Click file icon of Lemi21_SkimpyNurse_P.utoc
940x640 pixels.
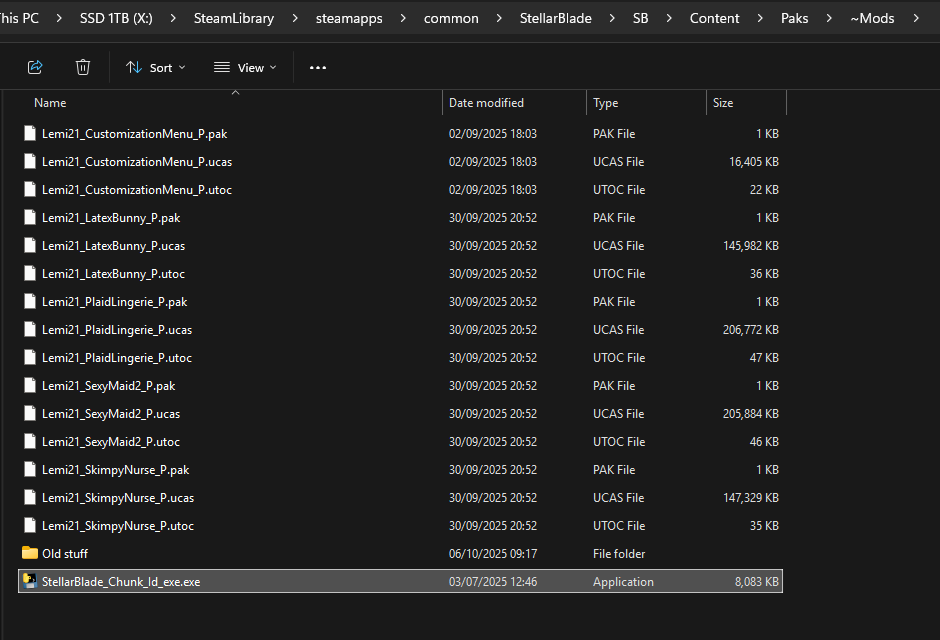point(29,525)
